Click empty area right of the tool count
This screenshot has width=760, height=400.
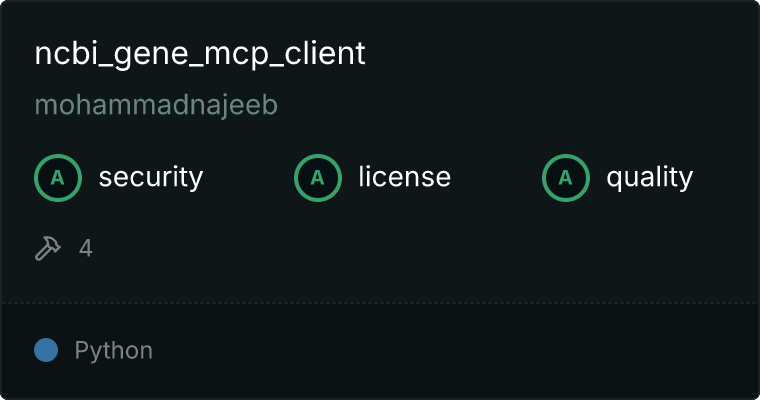tap(422, 248)
